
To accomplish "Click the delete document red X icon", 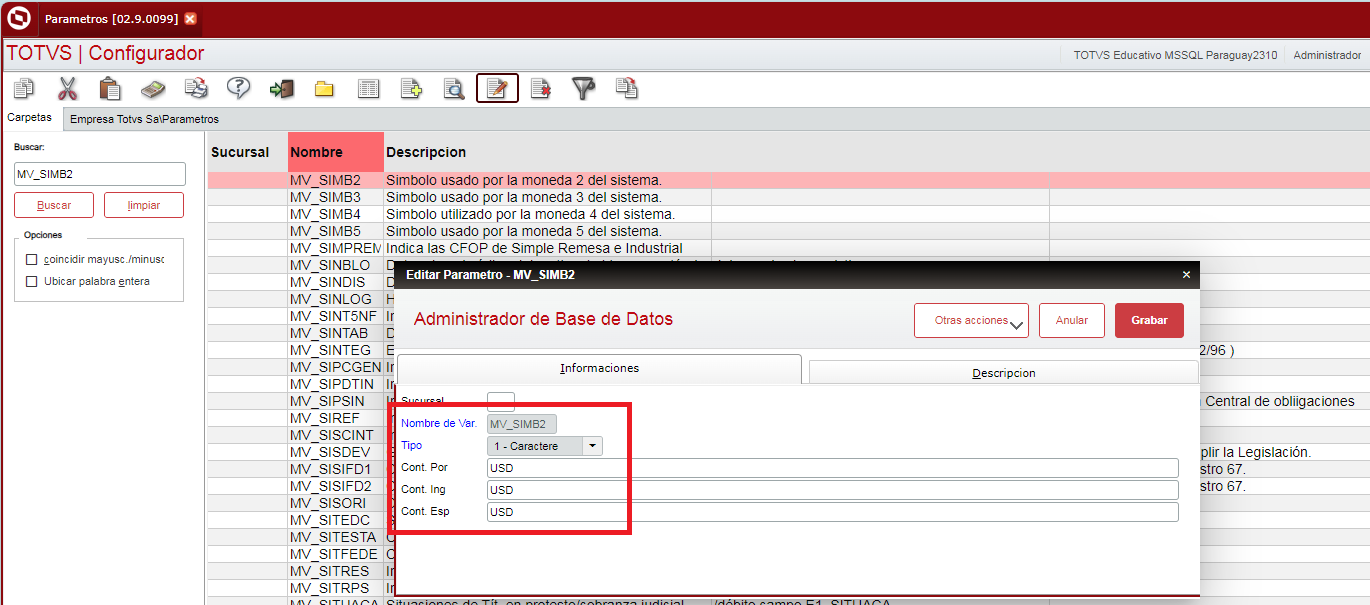I will point(540,89).
